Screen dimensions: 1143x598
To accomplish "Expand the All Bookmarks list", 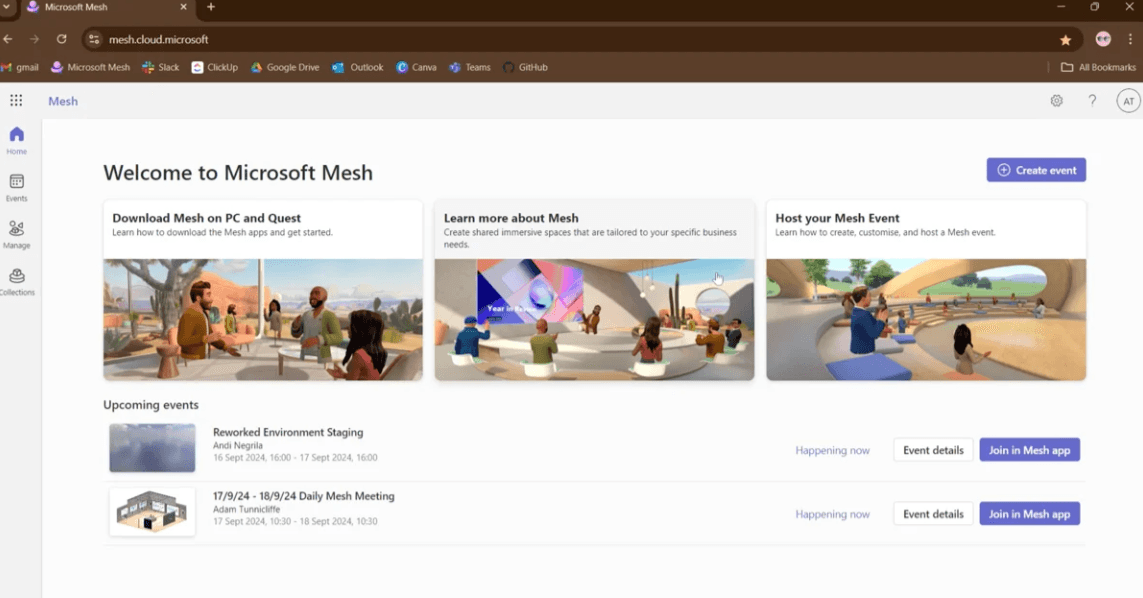I will click(1097, 67).
